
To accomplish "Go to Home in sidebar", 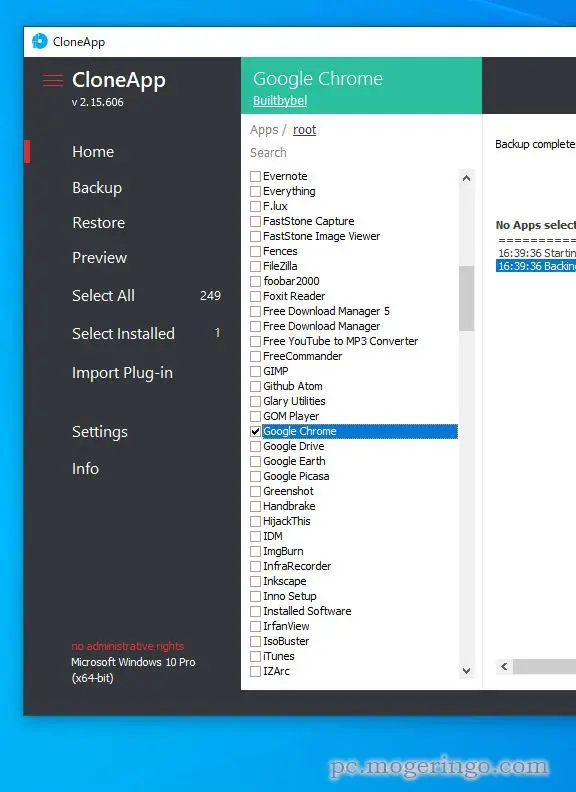I will 93,152.
